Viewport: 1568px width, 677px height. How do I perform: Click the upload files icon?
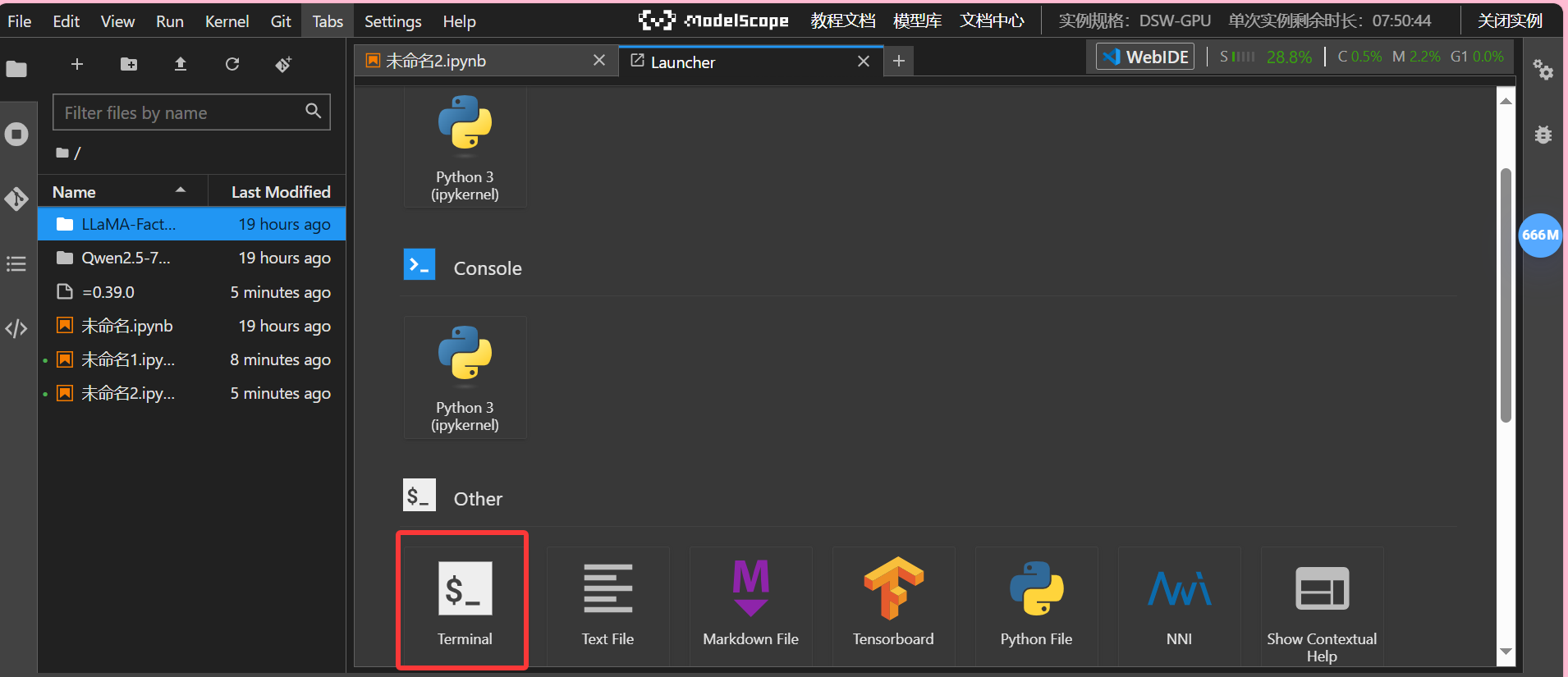181,64
